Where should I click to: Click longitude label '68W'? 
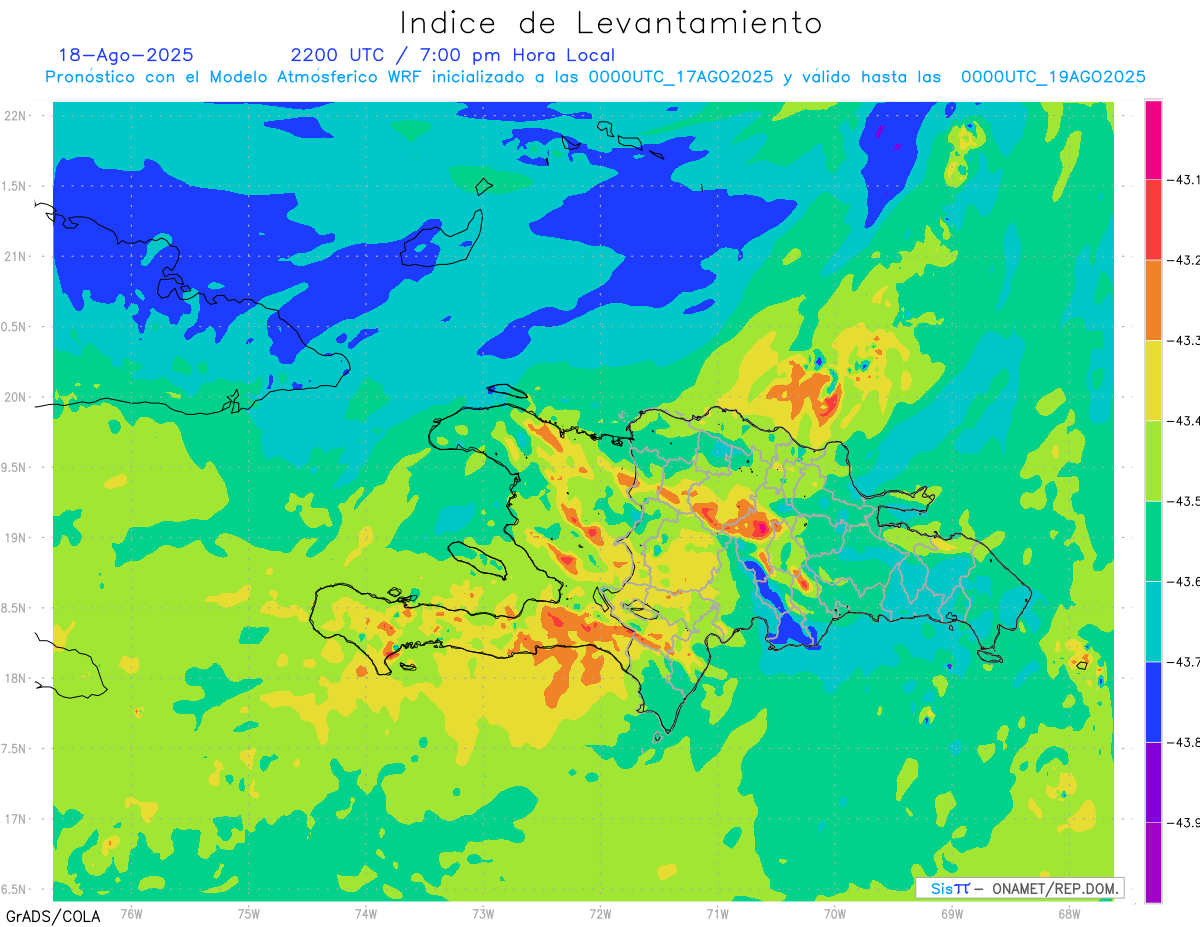[x=1068, y=914]
